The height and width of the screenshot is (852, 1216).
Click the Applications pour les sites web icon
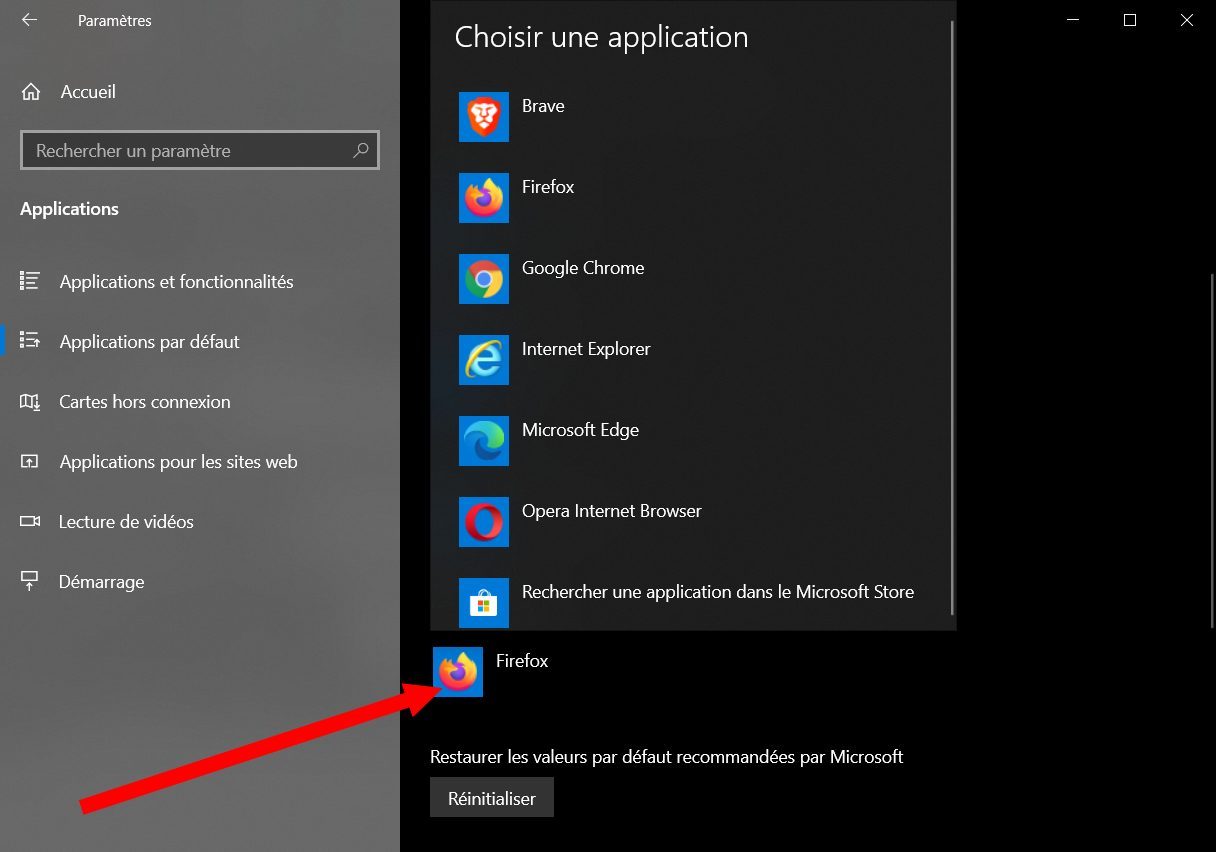coord(30,461)
